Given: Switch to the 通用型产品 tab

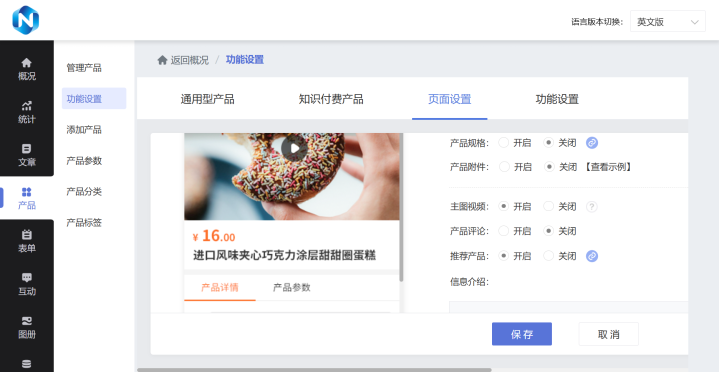Looking at the screenshot, I should click(207, 99).
